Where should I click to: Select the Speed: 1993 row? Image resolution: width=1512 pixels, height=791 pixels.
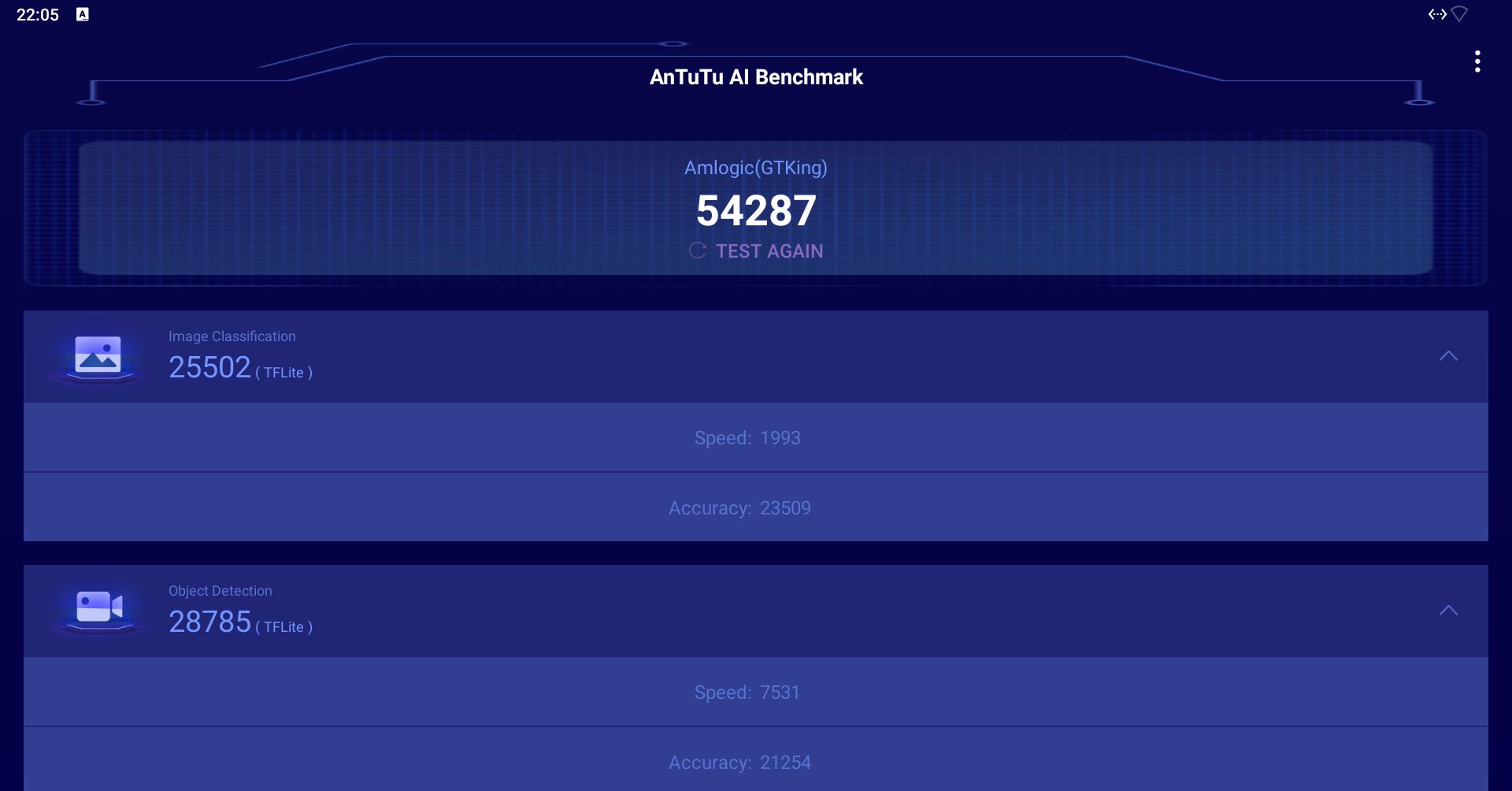pos(756,437)
